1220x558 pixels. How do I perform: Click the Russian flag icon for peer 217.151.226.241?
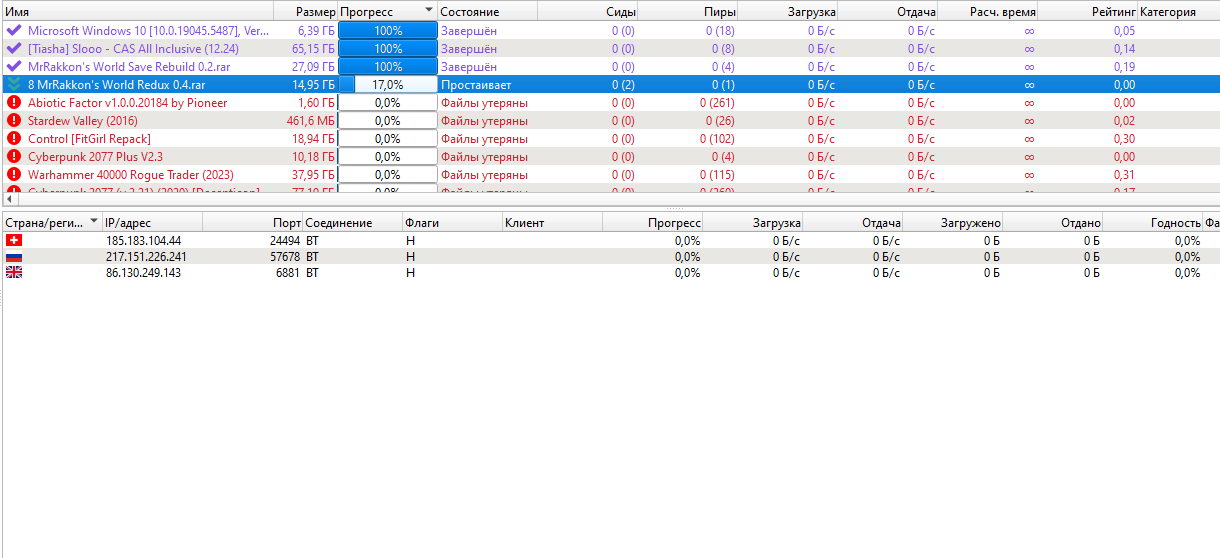(x=14, y=257)
